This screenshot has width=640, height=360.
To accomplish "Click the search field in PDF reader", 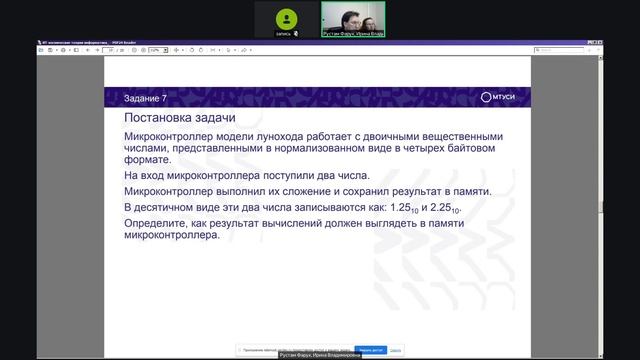I will [x=559, y=50].
